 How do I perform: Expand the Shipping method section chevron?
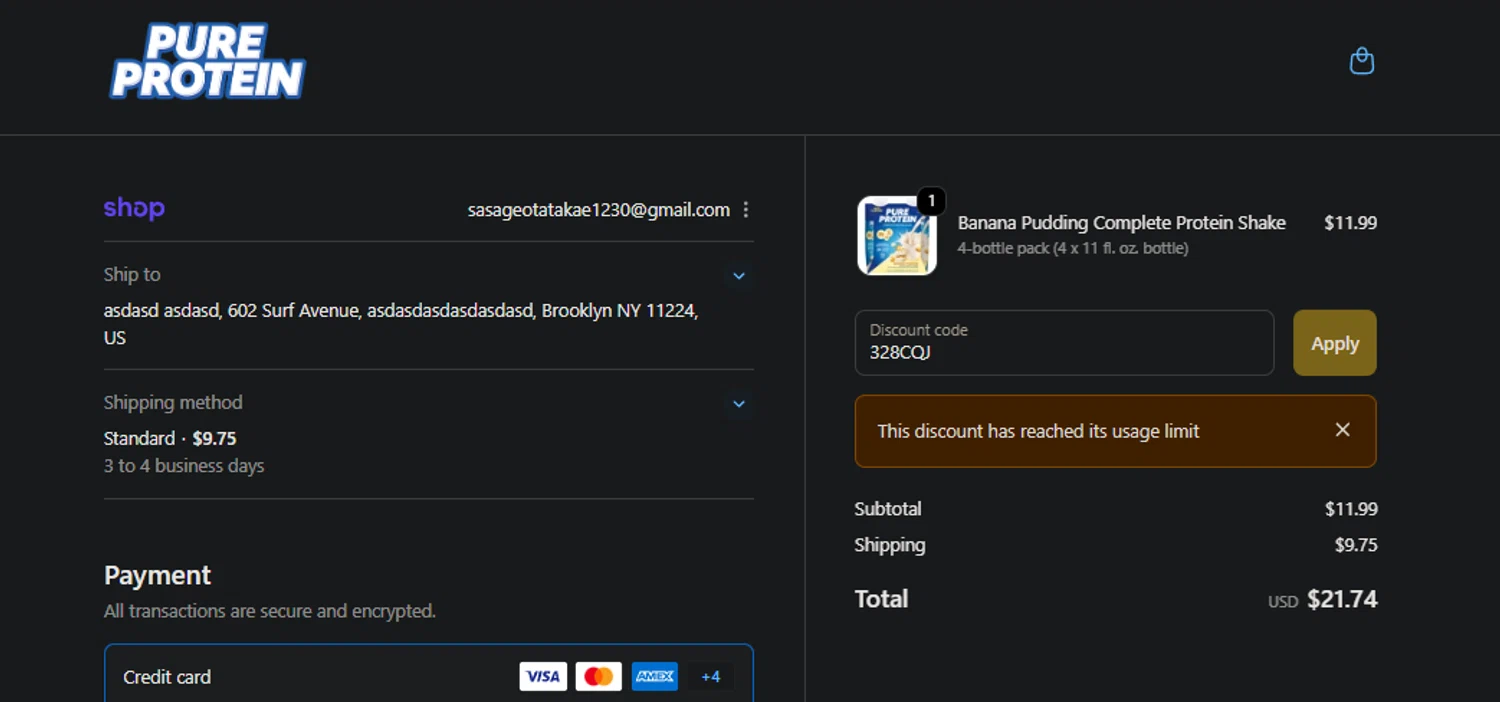(739, 404)
